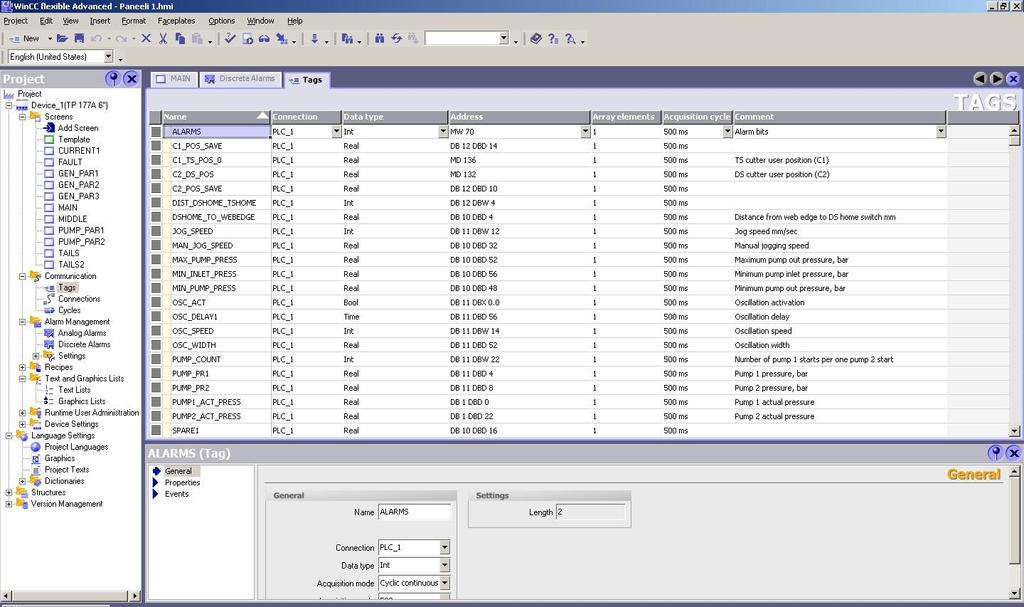Click the Text Lists icon in tree
1024x607 pixels.
pyautogui.click(x=49, y=390)
